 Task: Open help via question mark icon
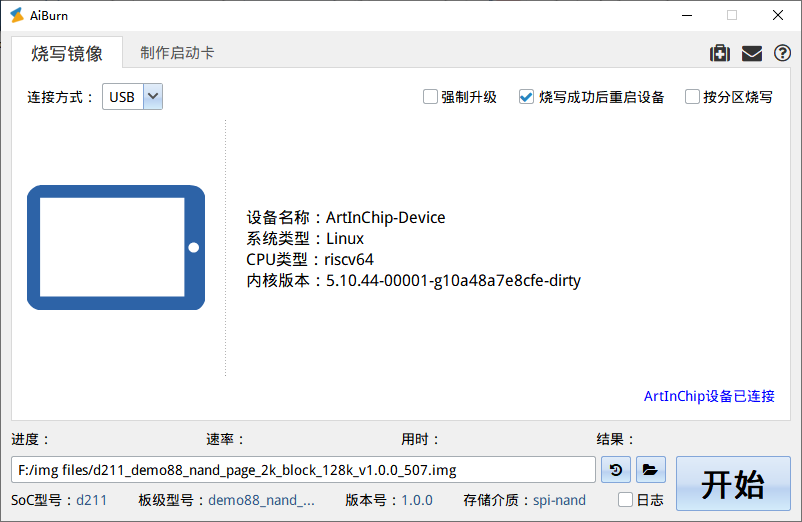point(782,53)
